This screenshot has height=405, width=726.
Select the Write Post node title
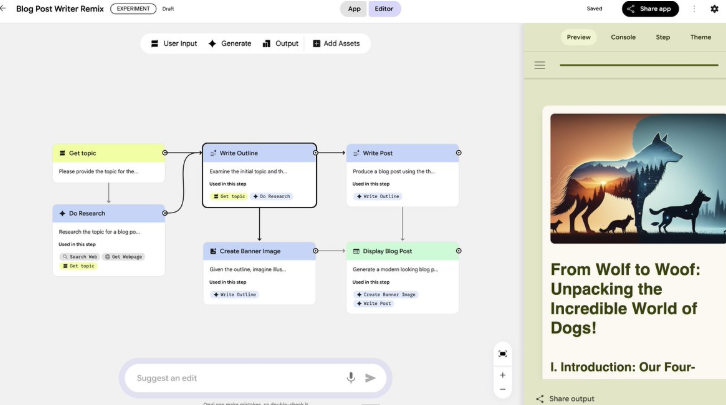(377, 153)
